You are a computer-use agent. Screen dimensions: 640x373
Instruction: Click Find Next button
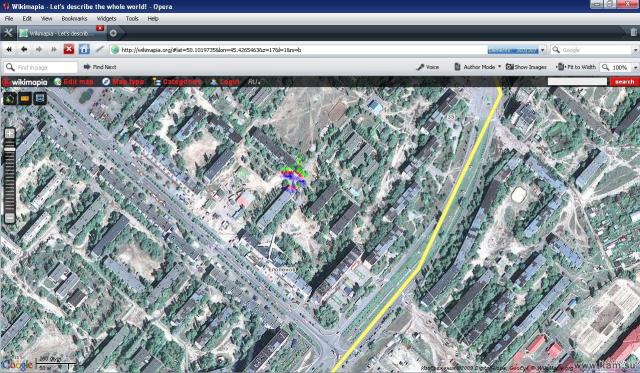tap(100, 67)
